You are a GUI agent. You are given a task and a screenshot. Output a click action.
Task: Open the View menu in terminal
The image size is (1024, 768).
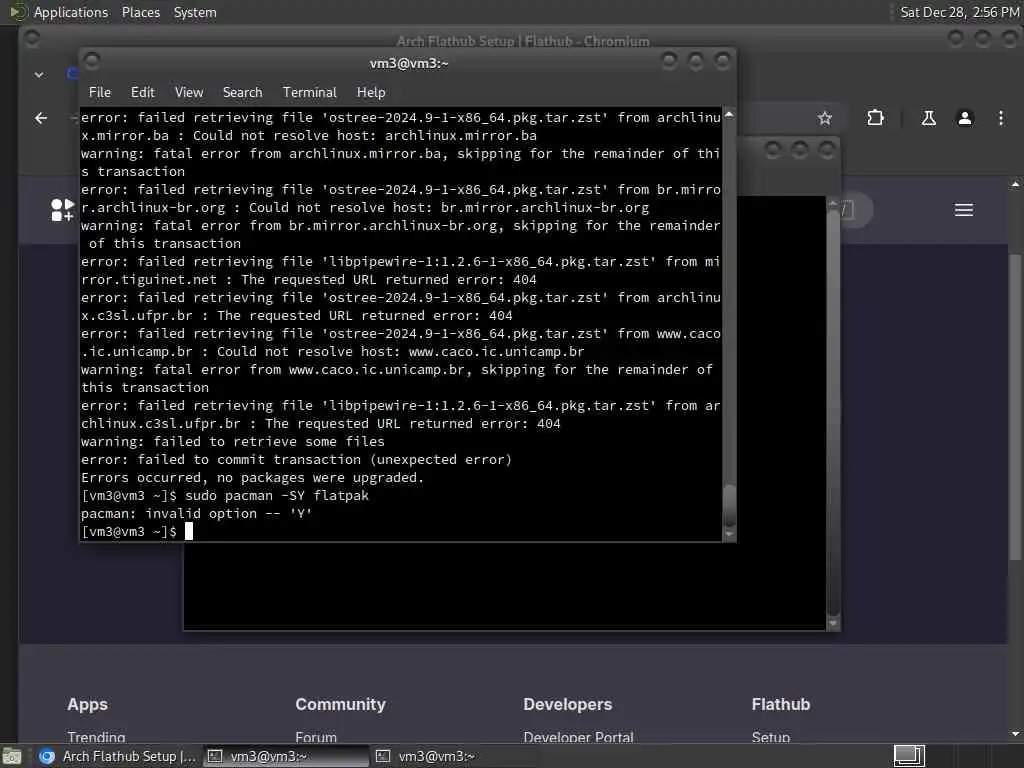189,92
